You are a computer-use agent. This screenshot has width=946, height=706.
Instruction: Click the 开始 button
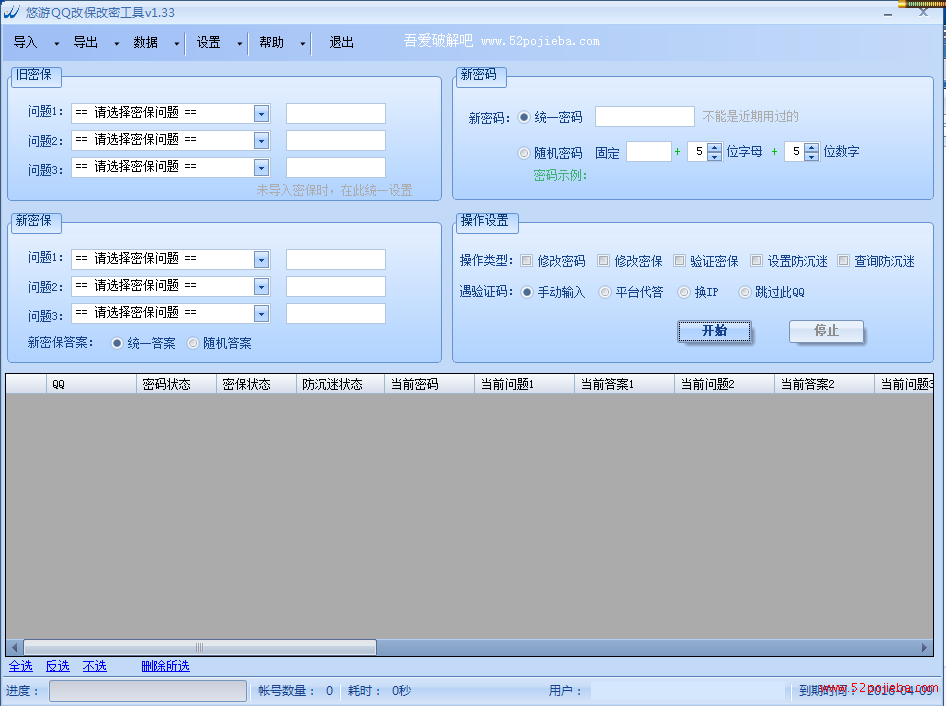click(x=714, y=331)
